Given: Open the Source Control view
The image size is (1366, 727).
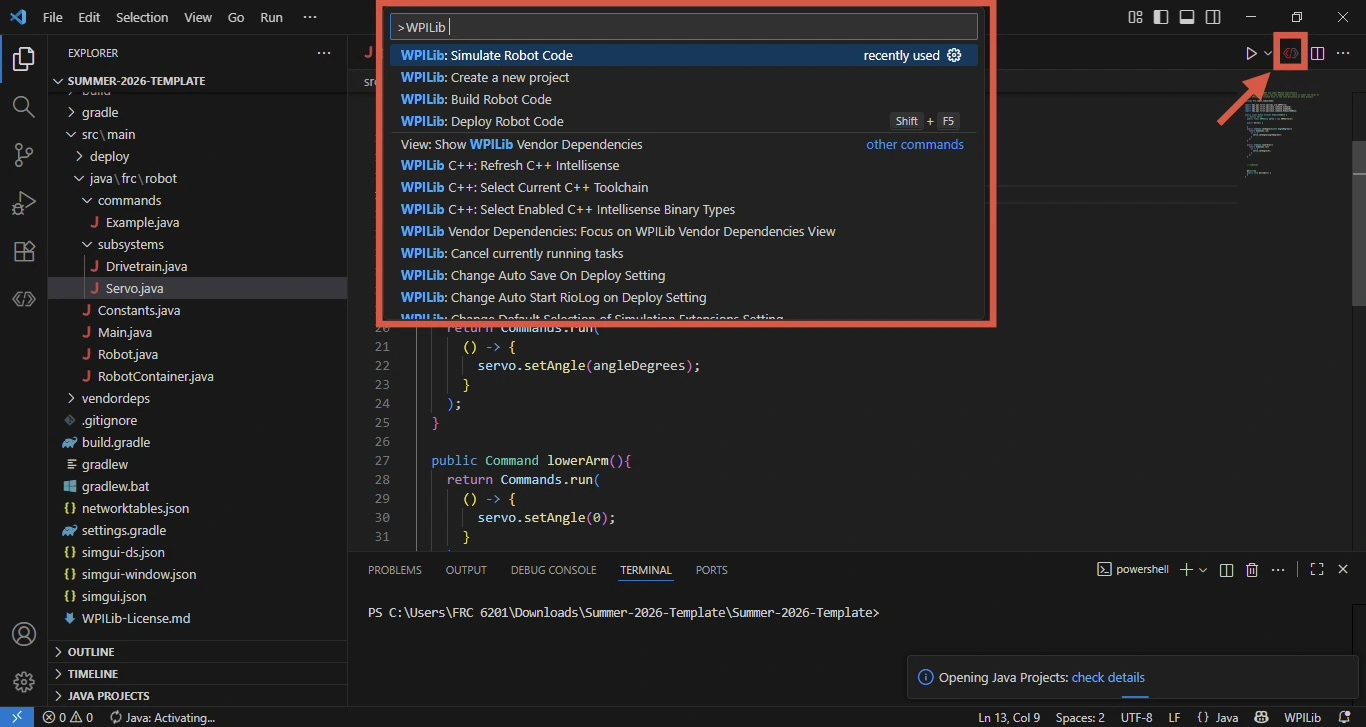Looking at the screenshot, I should click(x=24, y=154).
